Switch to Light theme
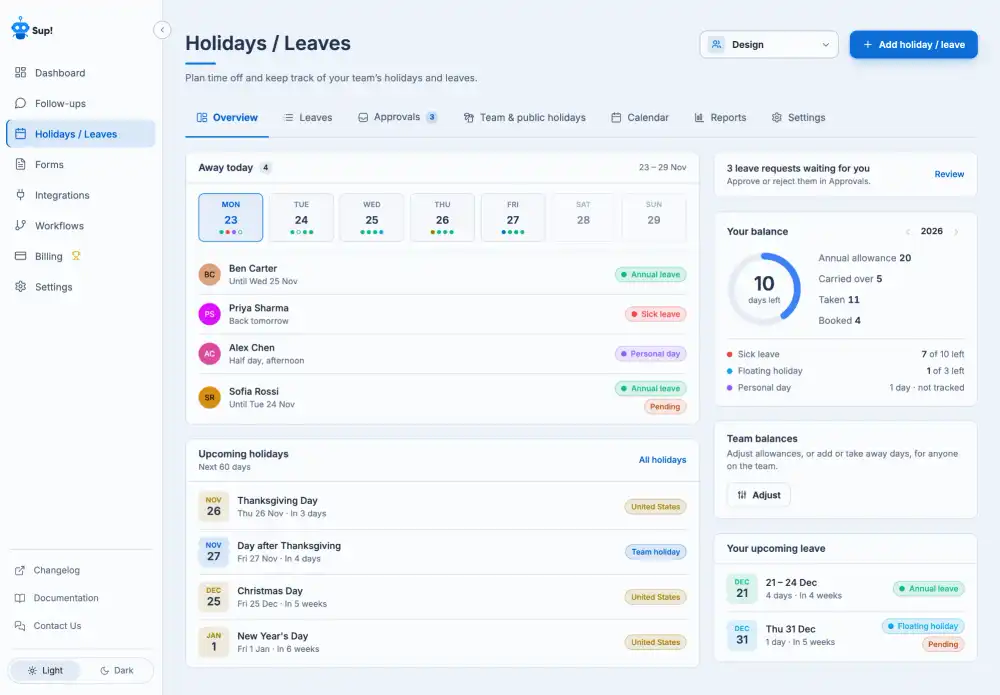This screenshot has width=1000, height=695. (45, 670)
